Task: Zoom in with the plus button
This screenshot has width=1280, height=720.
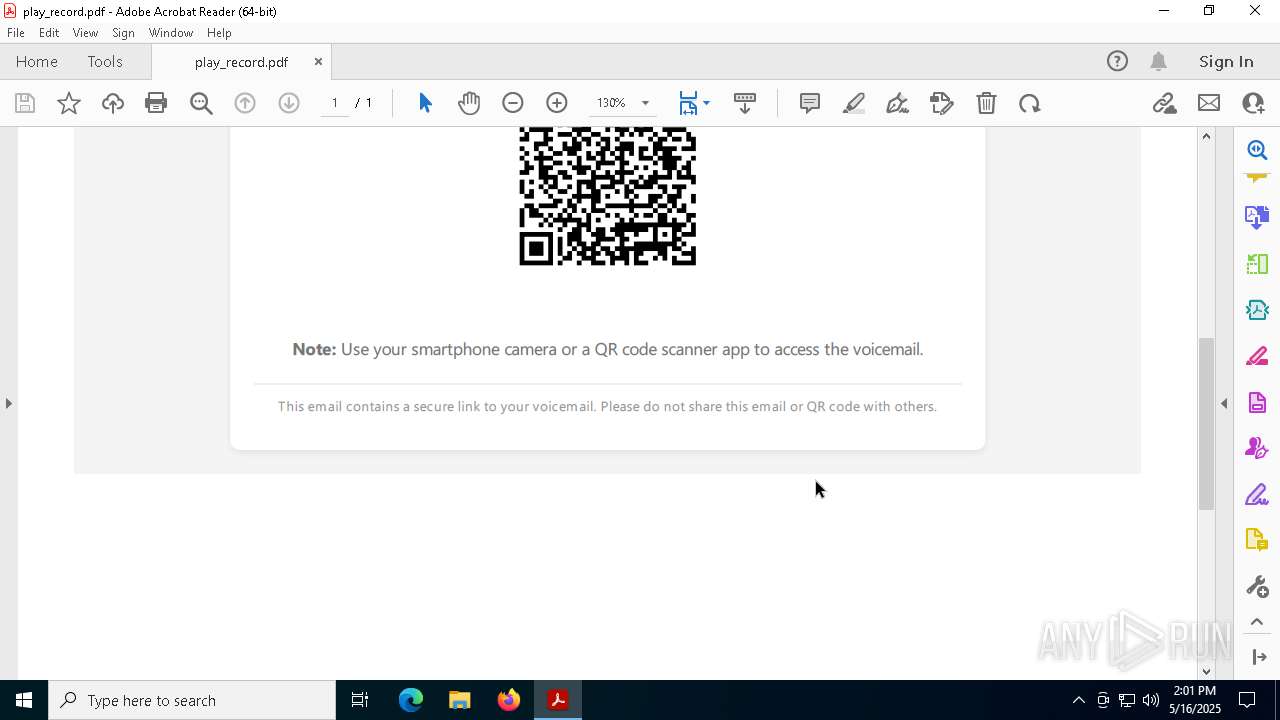Action: (557, 103)
